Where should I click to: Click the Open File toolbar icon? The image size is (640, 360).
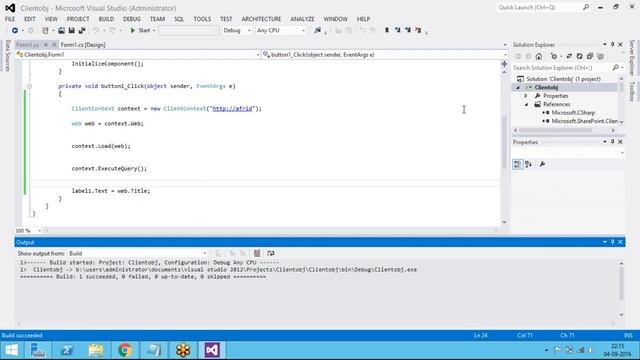click(61, 31)
